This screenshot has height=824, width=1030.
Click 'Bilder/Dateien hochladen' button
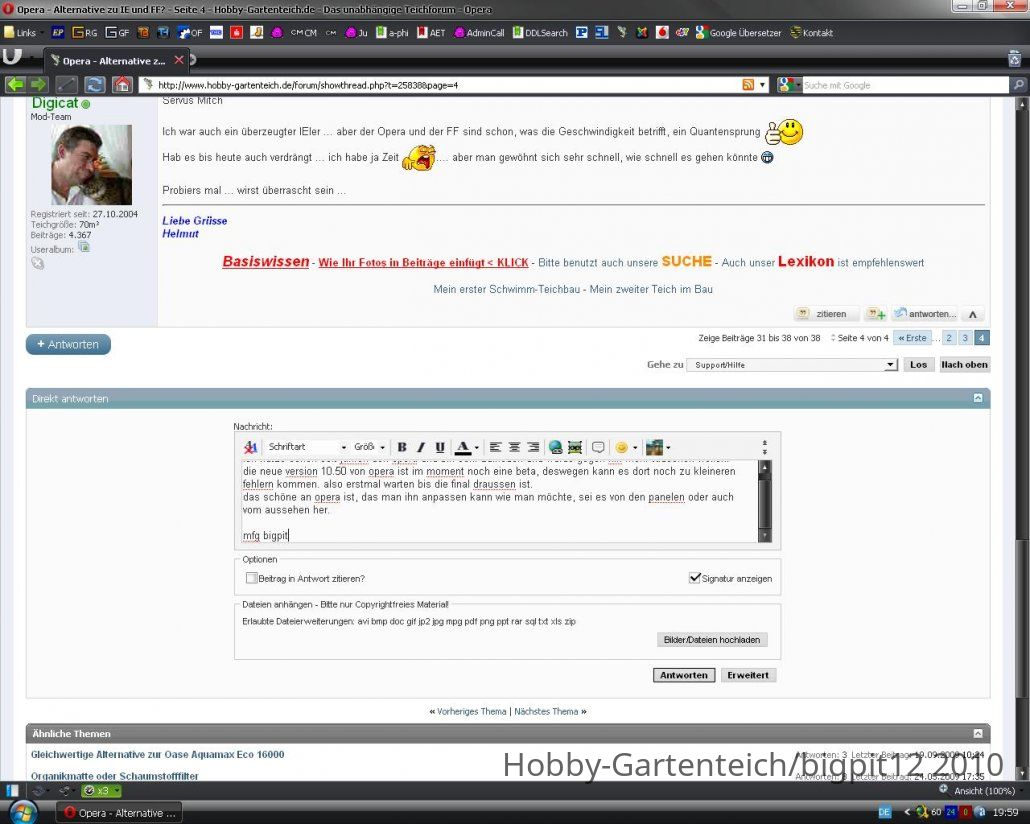[712, 639]
